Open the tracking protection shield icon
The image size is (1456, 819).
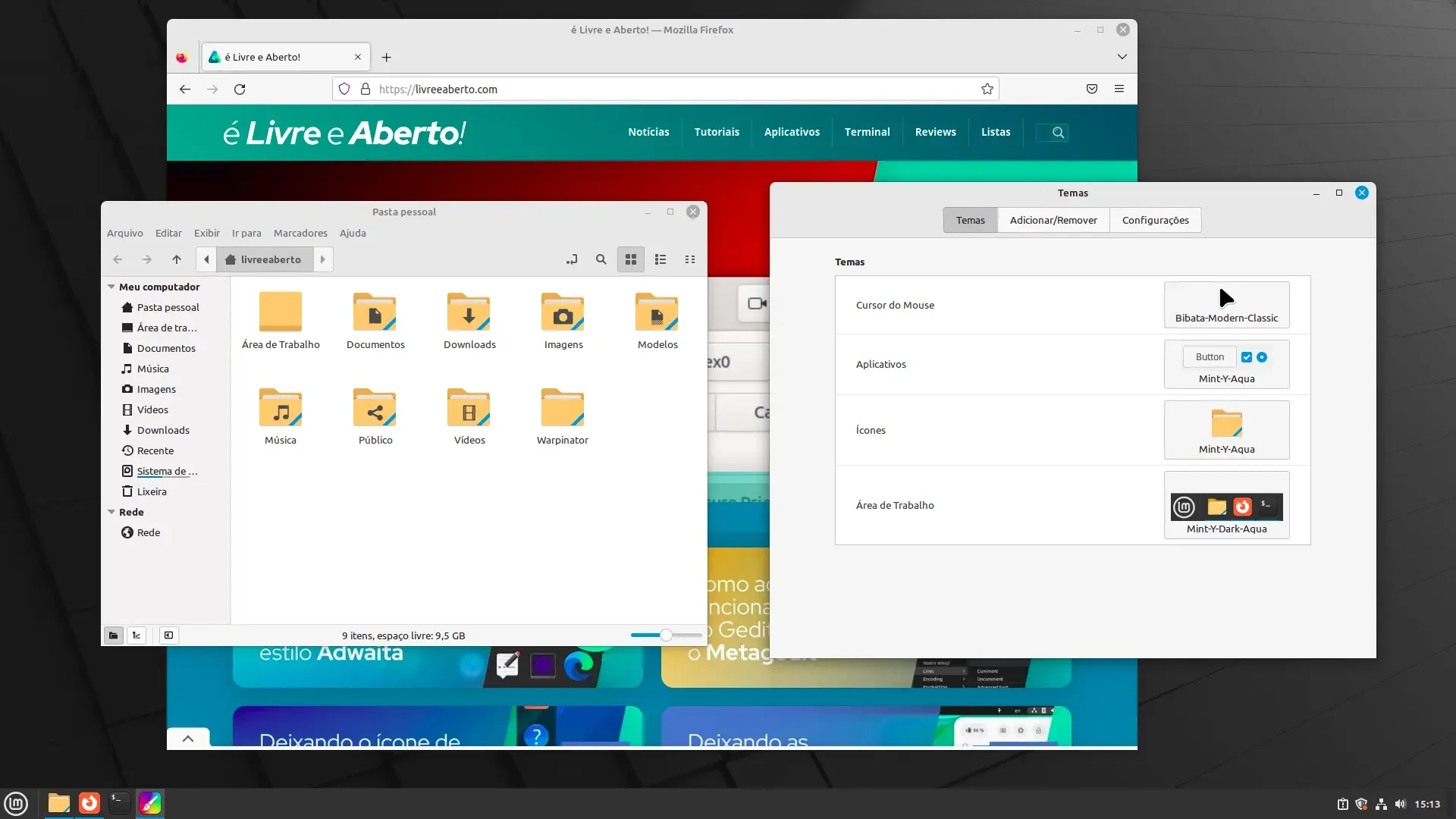pyautogui.click(x=344, y=89)
